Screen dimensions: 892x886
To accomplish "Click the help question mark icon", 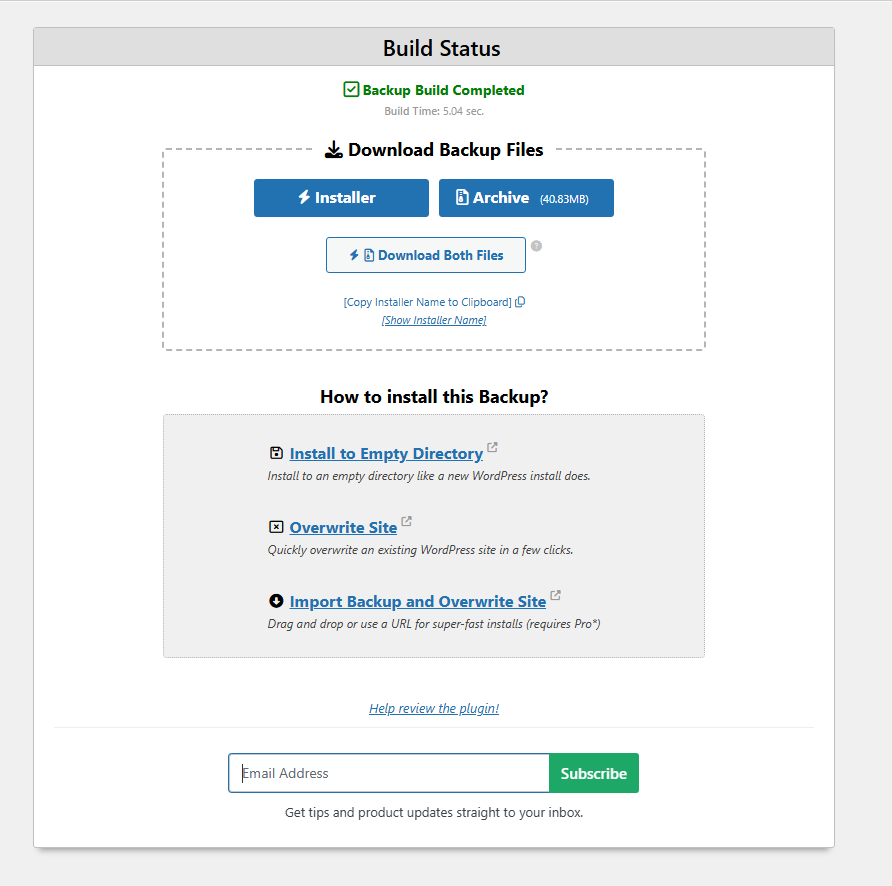I will (x=536, y=246).
